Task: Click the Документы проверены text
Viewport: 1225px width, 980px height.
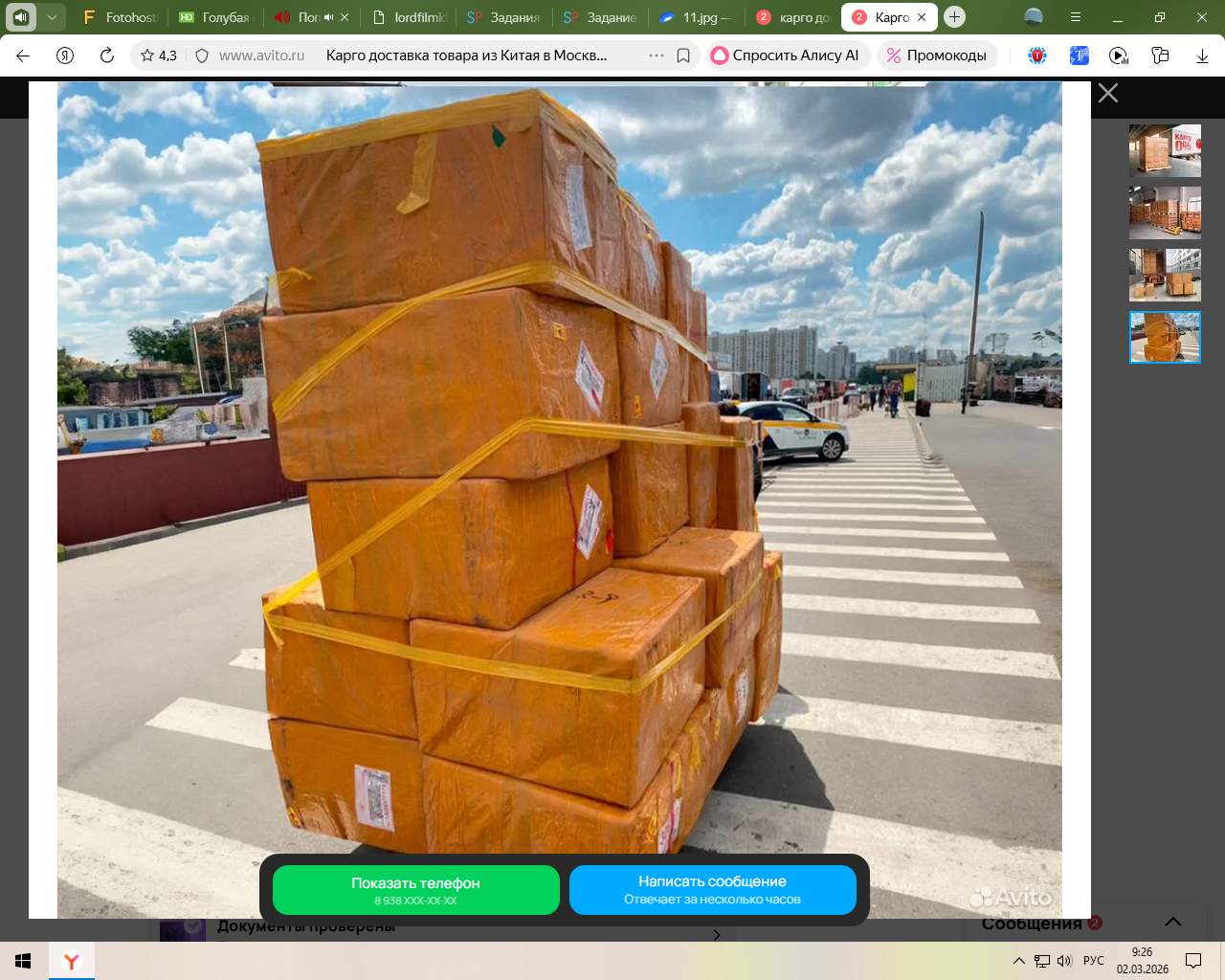Action: (306, 925)
